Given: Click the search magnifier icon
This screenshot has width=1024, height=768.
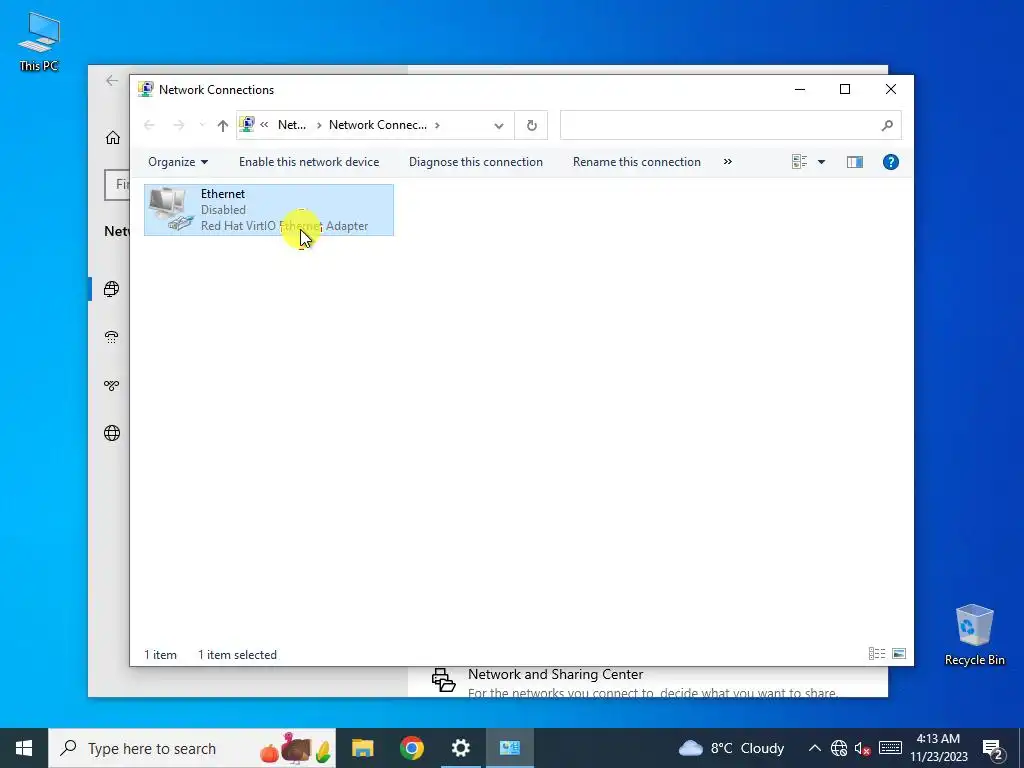Looking at the screenshot, I should click(887, 125).
